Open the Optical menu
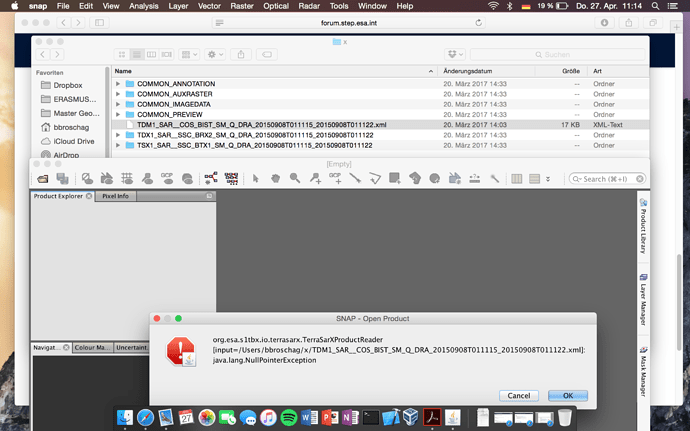 tap(276, 6)
